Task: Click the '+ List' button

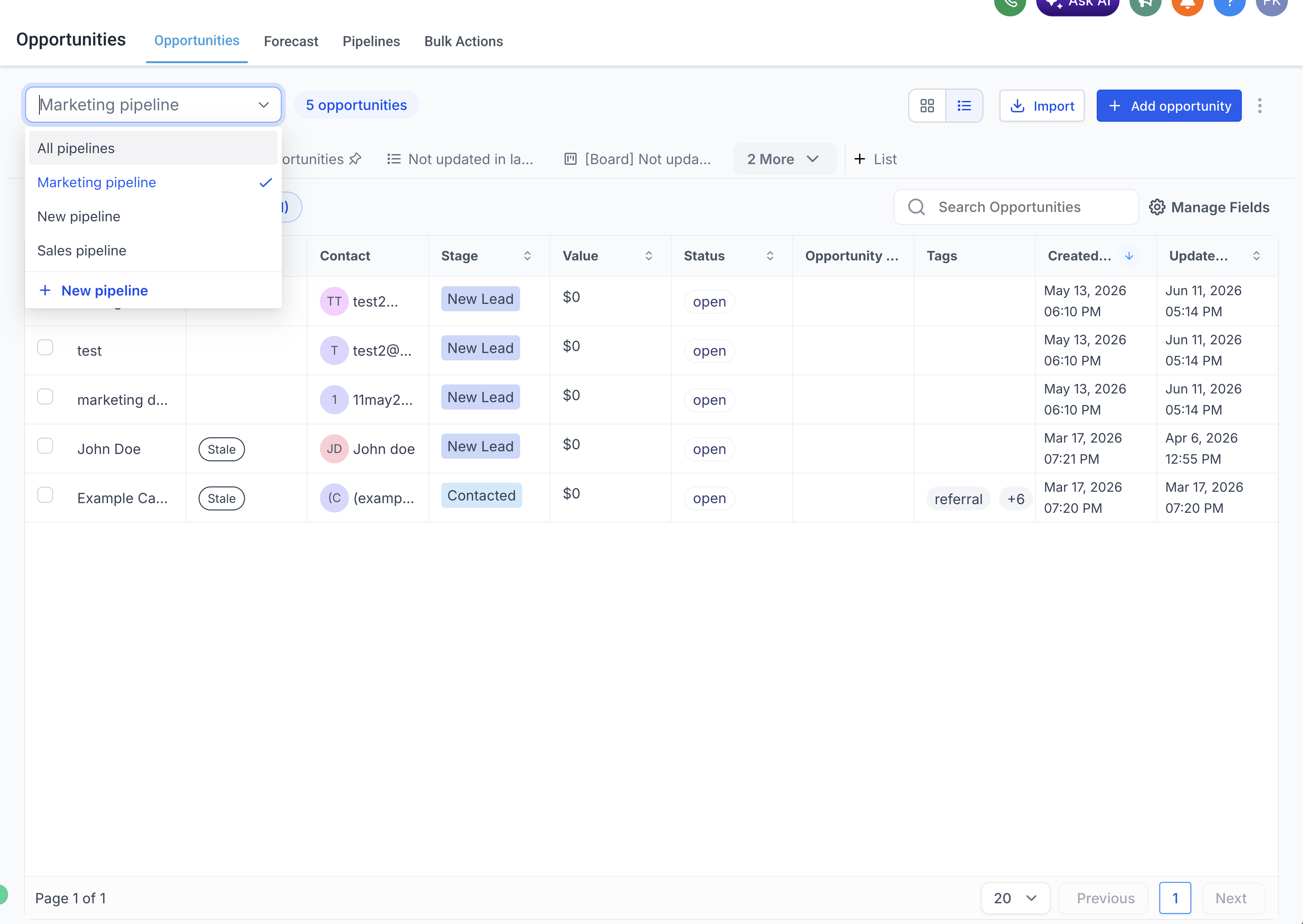Action: [875, 159]
